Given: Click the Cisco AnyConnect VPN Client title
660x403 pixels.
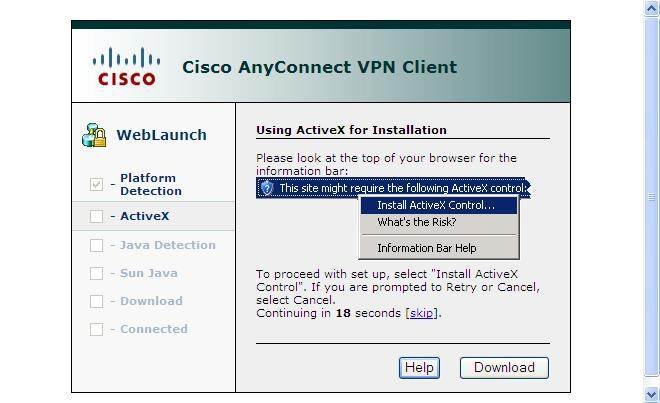Looking at the screenshot, I should point(319,68).
